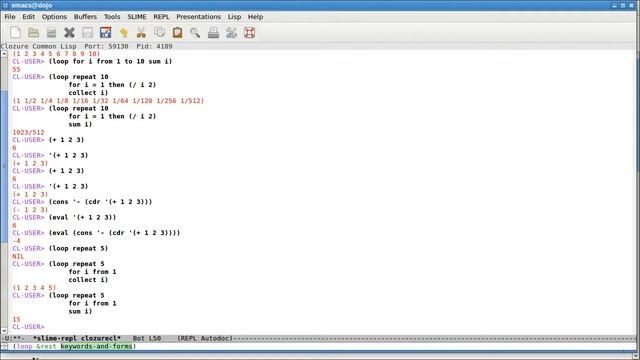Viewport: 640px width, 360px height.
Task: Click the result -4
Action: [16, 241]
